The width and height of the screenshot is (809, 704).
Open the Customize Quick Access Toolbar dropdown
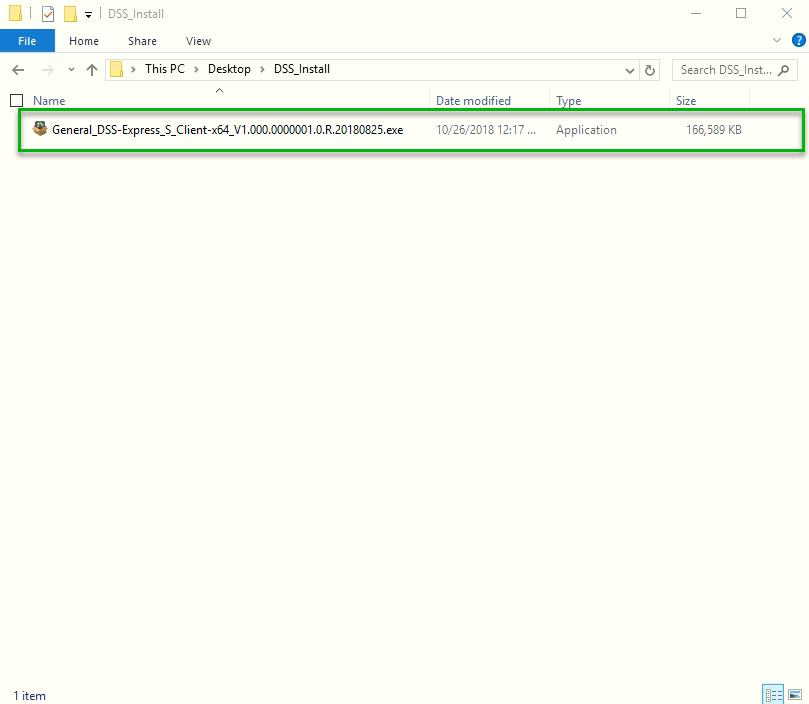(x=88, y=15)
